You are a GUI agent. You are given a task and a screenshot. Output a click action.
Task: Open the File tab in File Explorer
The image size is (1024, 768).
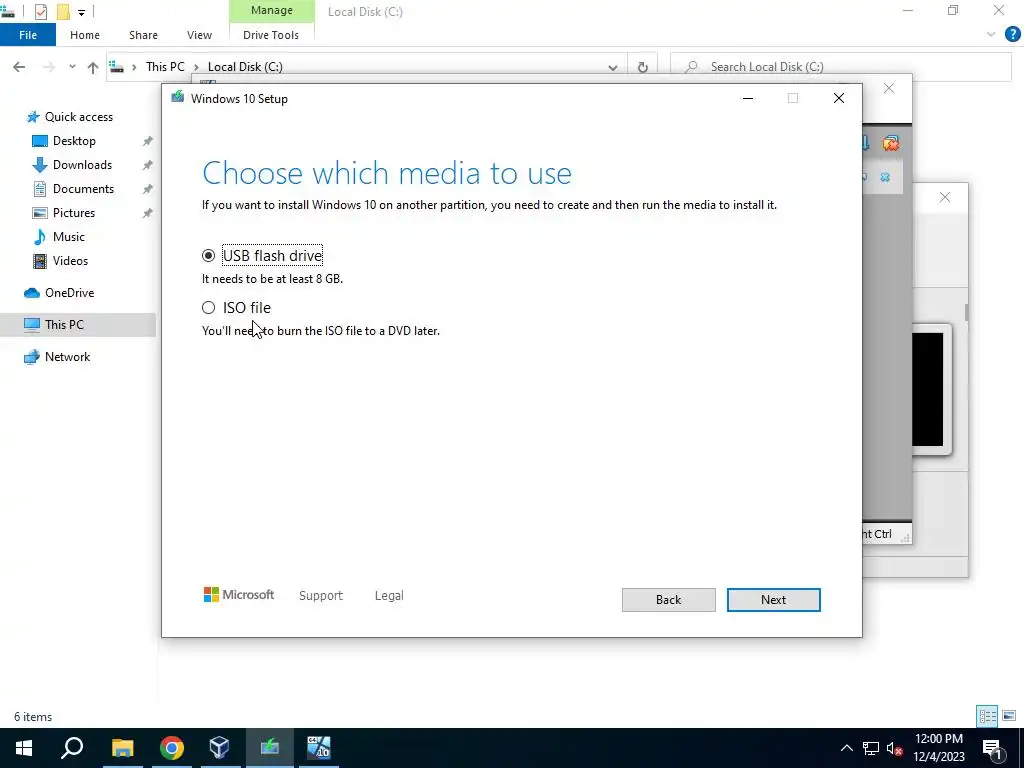27,35
